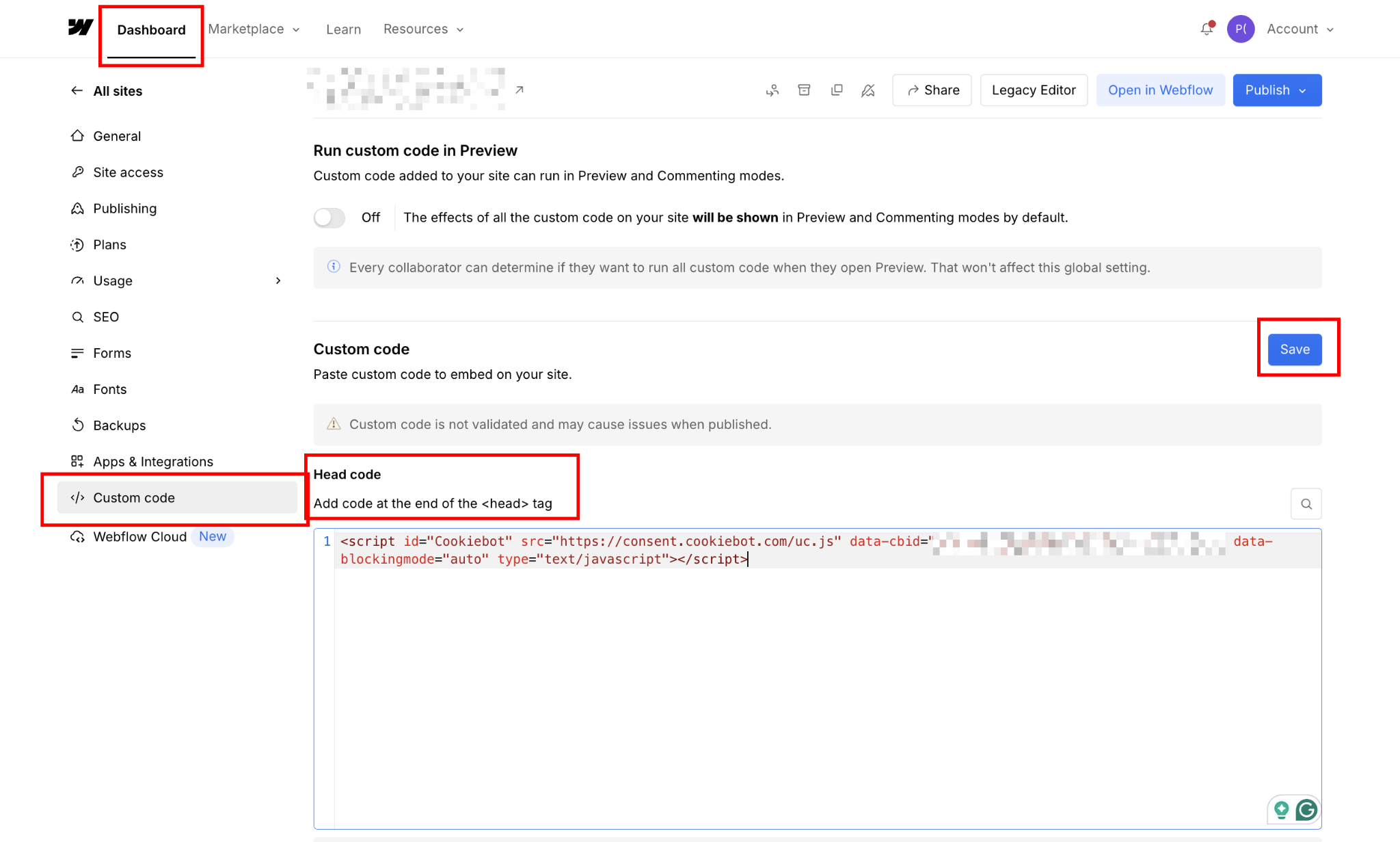Open the Account dropdown menu

[x=1300, y=29]
